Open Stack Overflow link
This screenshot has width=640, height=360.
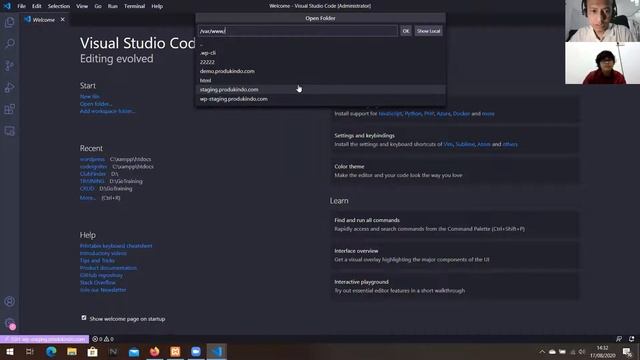point(98,282)
